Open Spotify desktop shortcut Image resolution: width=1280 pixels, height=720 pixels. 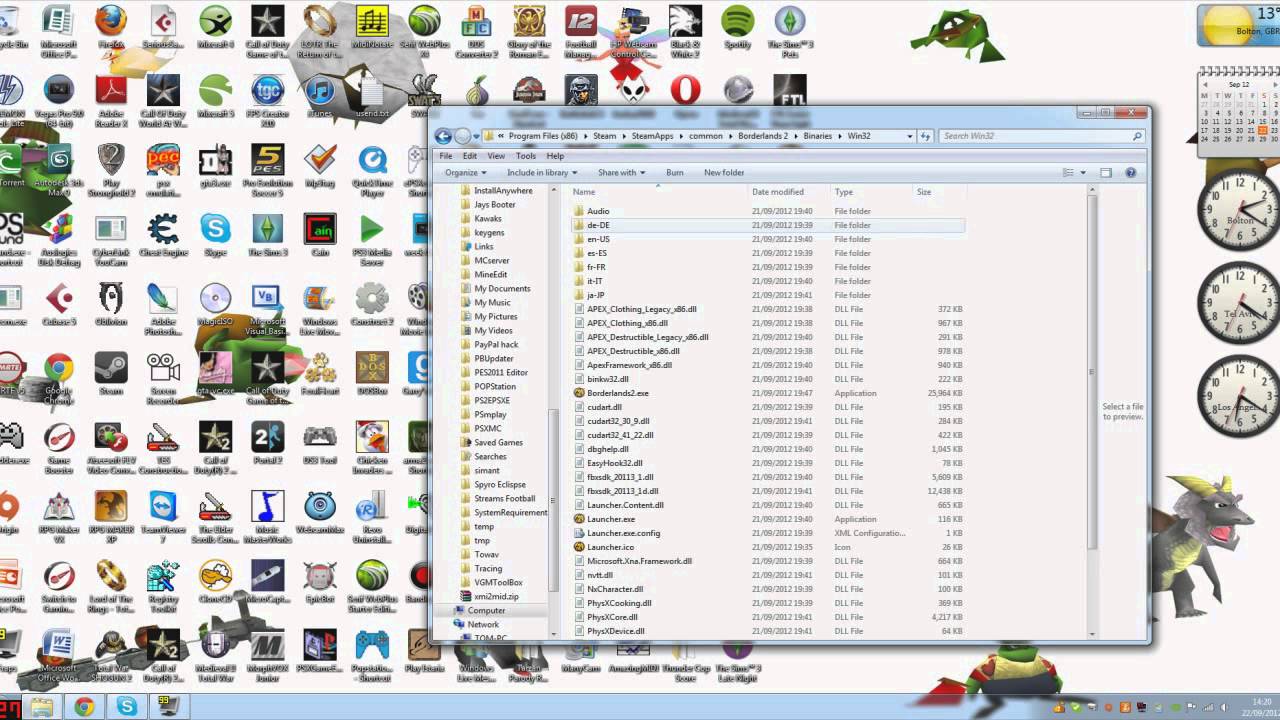coord(737,28)
